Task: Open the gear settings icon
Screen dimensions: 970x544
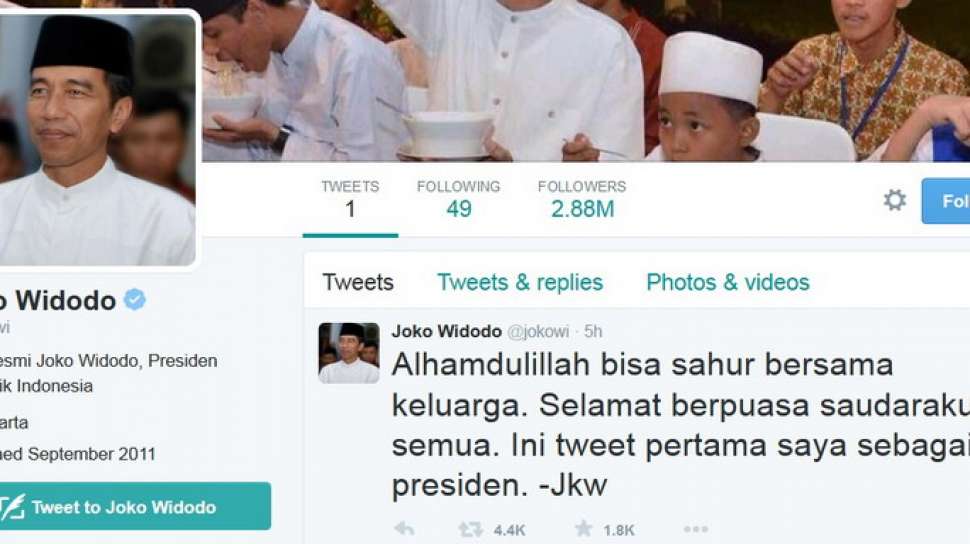Action: (x=895, y=200)
